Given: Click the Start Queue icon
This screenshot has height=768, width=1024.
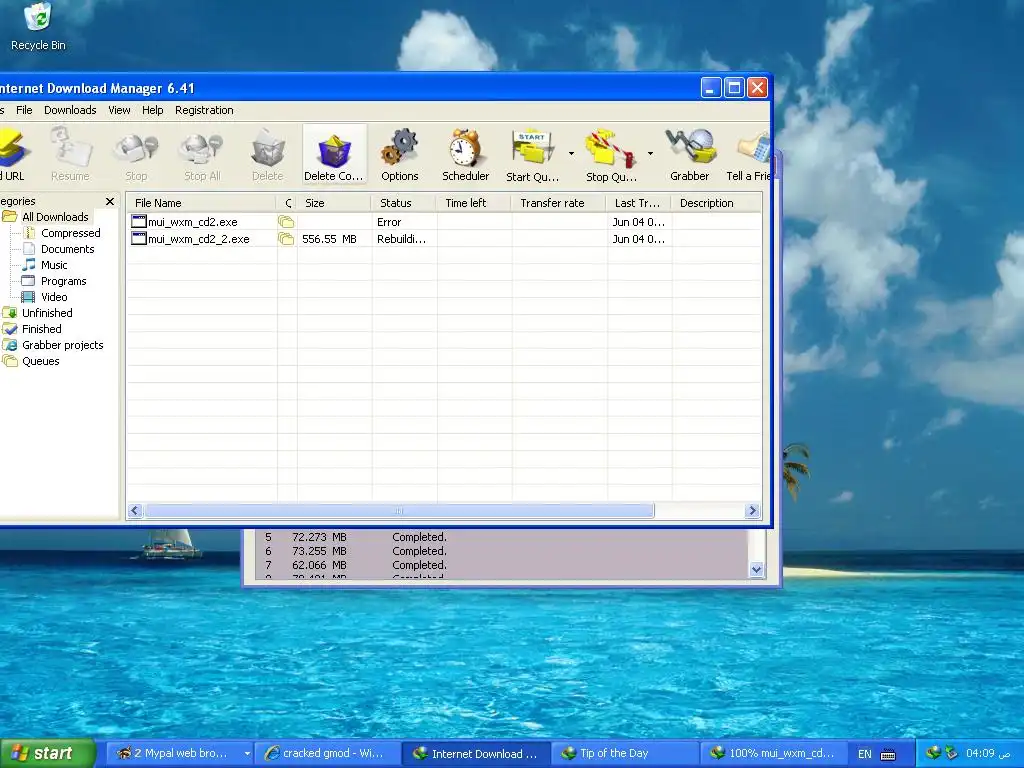Looking at the screenshot, I should (532, 154).
